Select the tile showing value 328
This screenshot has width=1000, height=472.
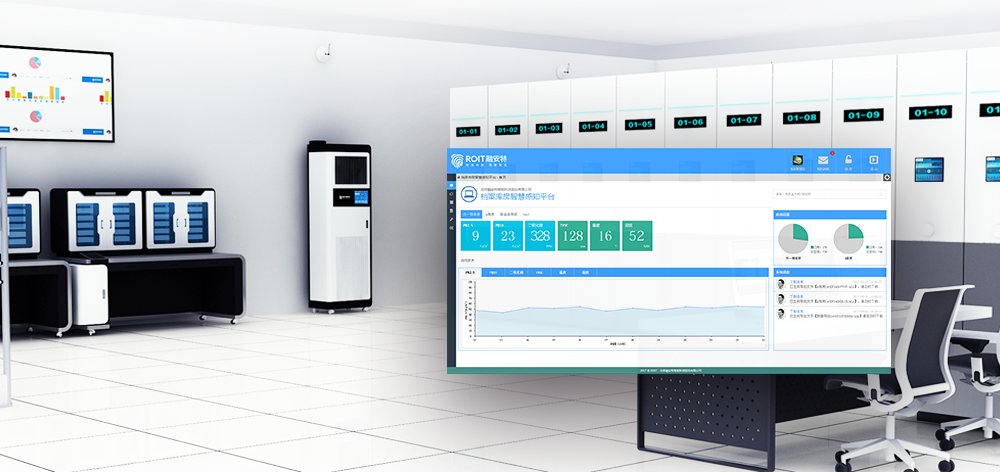coord(540,237)
